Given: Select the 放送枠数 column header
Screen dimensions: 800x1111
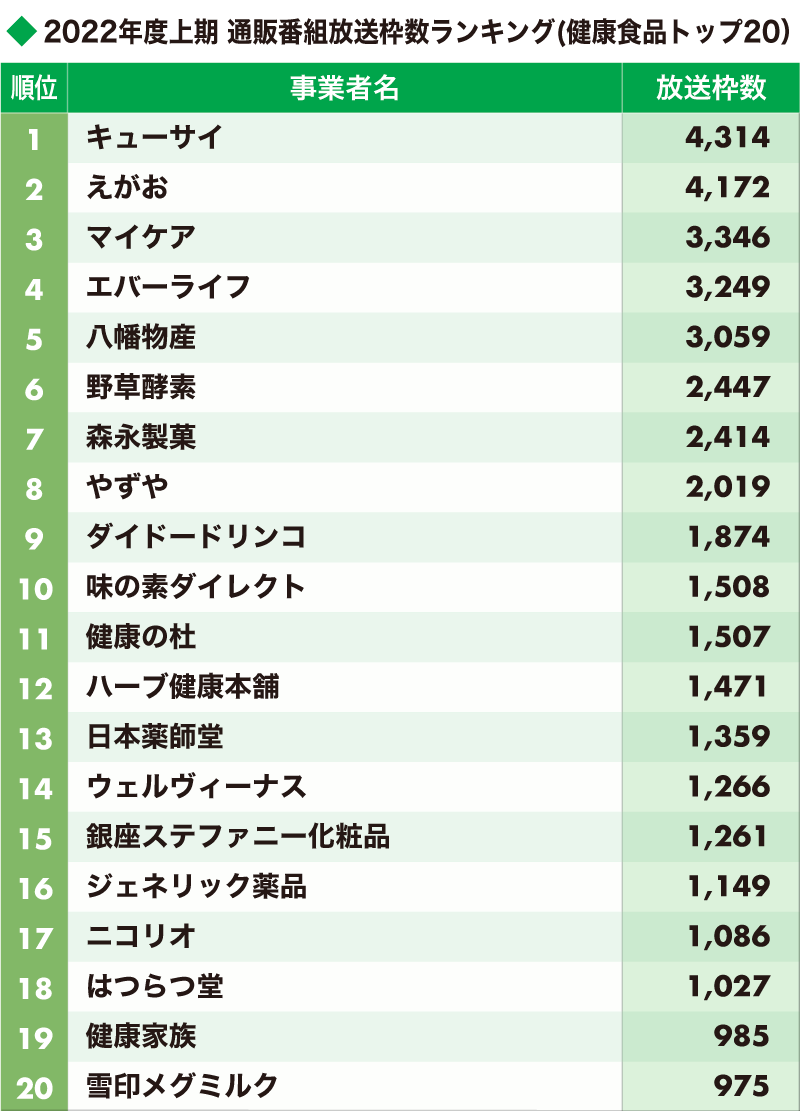Looking at the screenshot, I should tap(711, 88).
